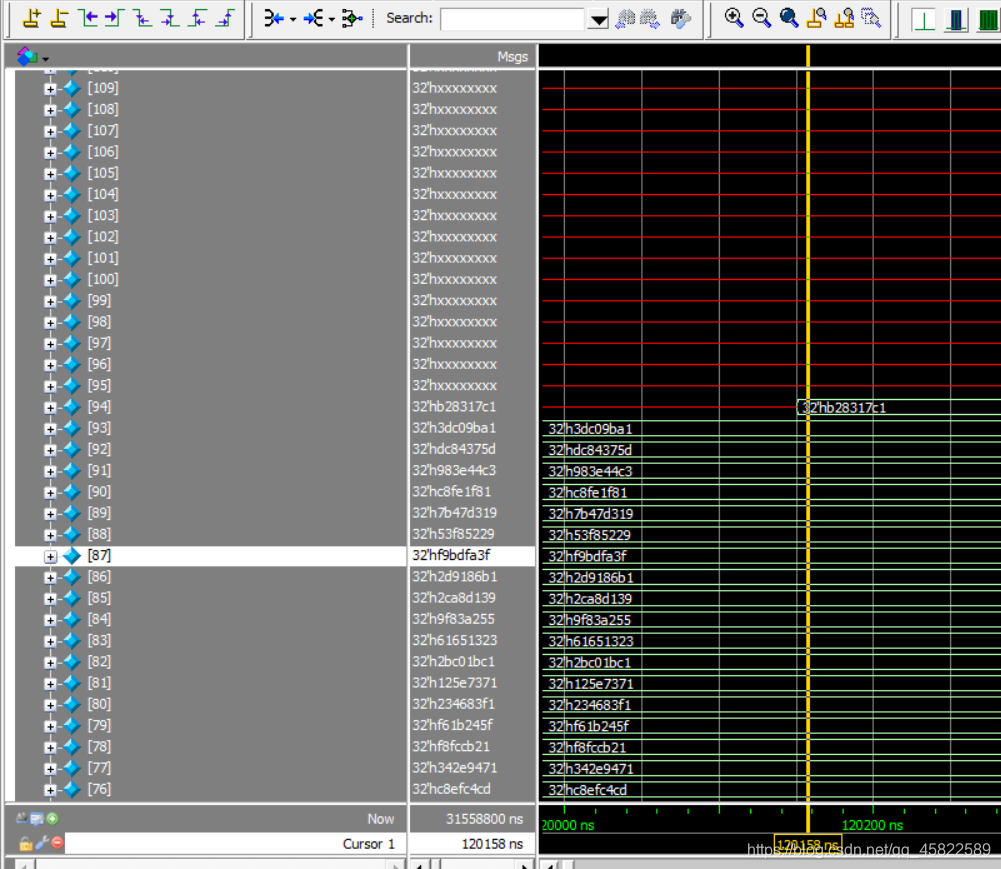Select signal row [108]

point(210,109)
